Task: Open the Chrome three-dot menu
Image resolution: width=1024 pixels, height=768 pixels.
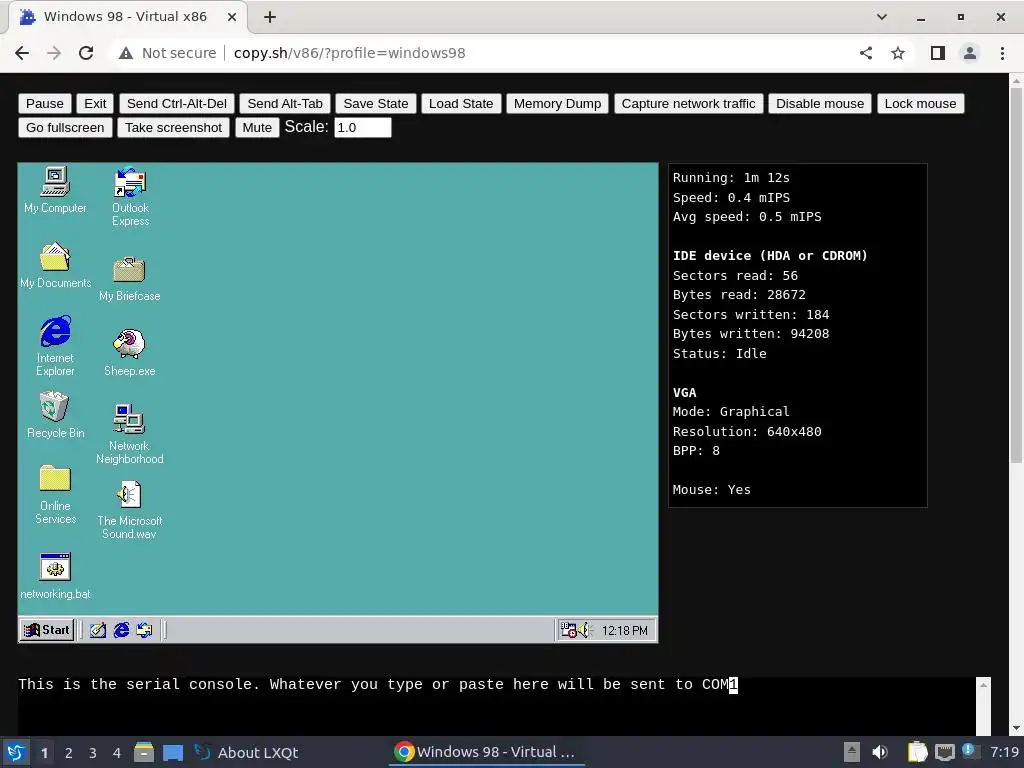Action: [x=1002, y=53]
